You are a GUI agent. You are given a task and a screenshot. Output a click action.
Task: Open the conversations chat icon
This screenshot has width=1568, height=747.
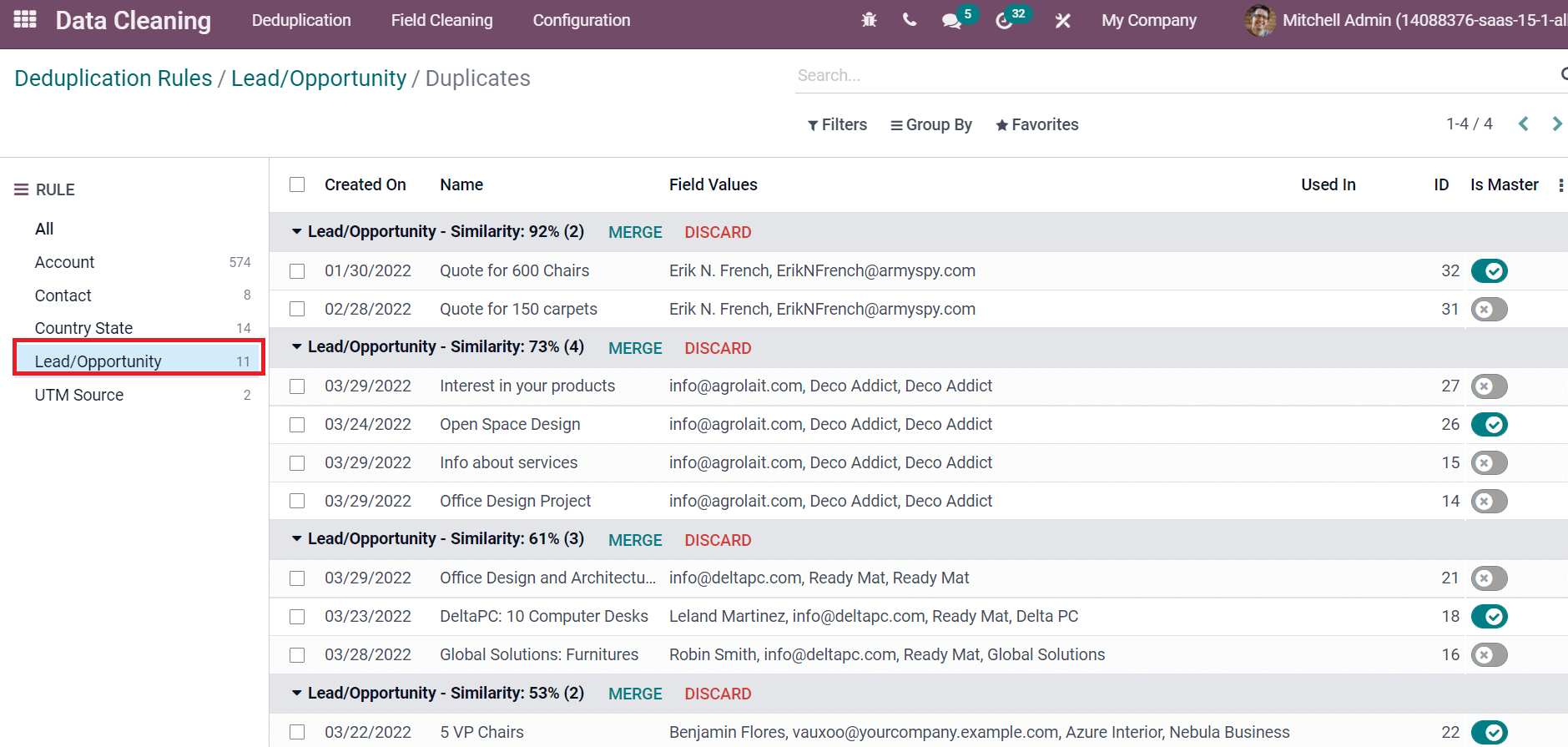pos(951,21)
